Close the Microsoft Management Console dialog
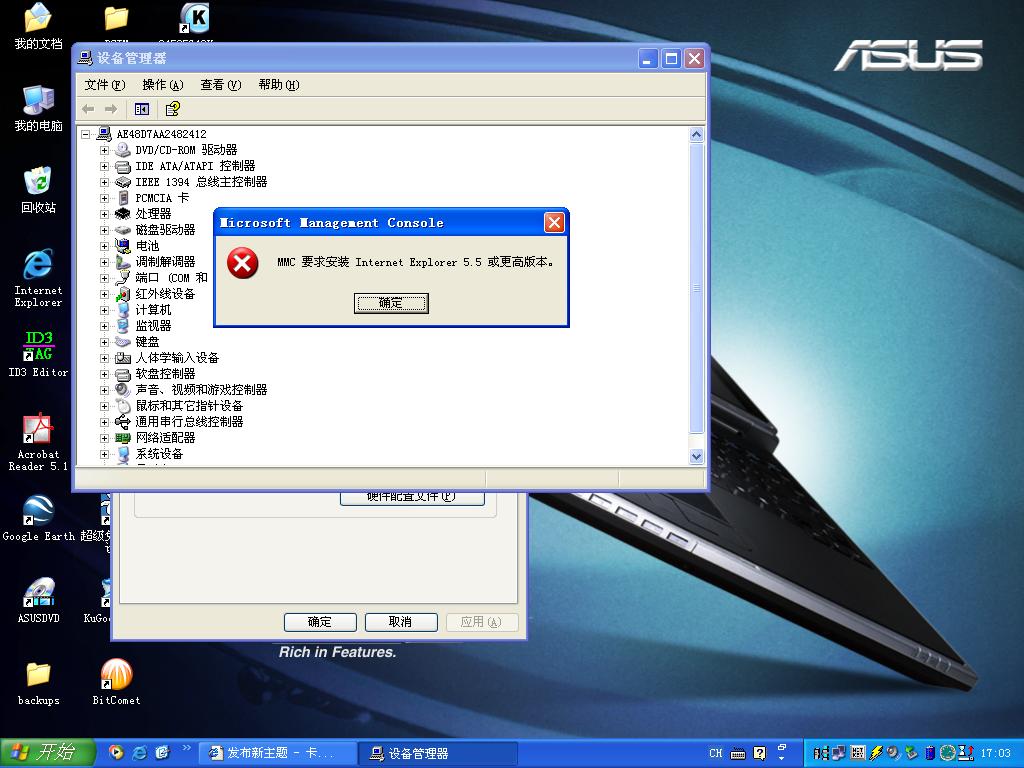The width and height of the screenshot is (1024, 768). [x=554, y=223]
